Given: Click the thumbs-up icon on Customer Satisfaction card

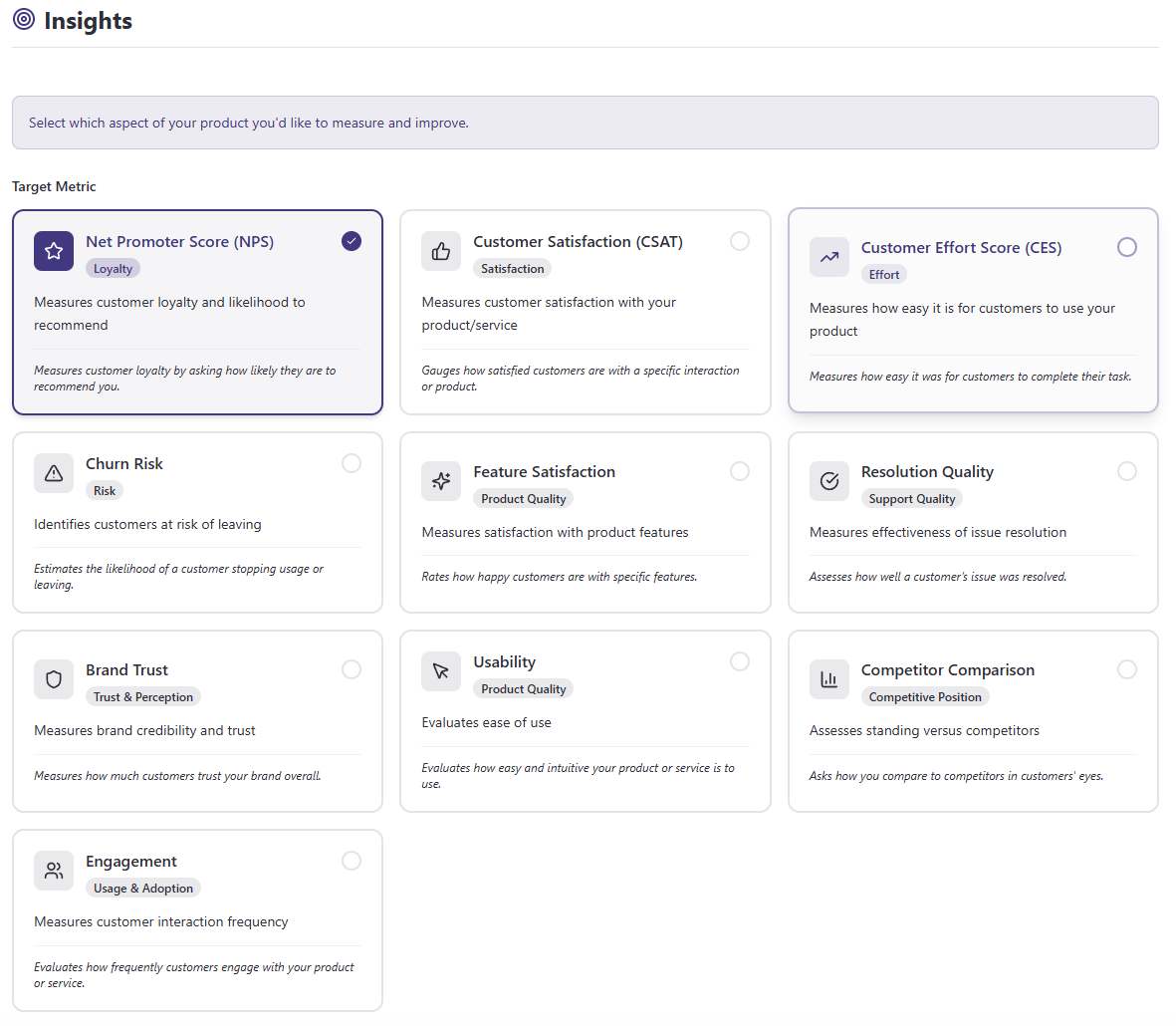Looking at the screenshot, I should click(x=441, y=250).
